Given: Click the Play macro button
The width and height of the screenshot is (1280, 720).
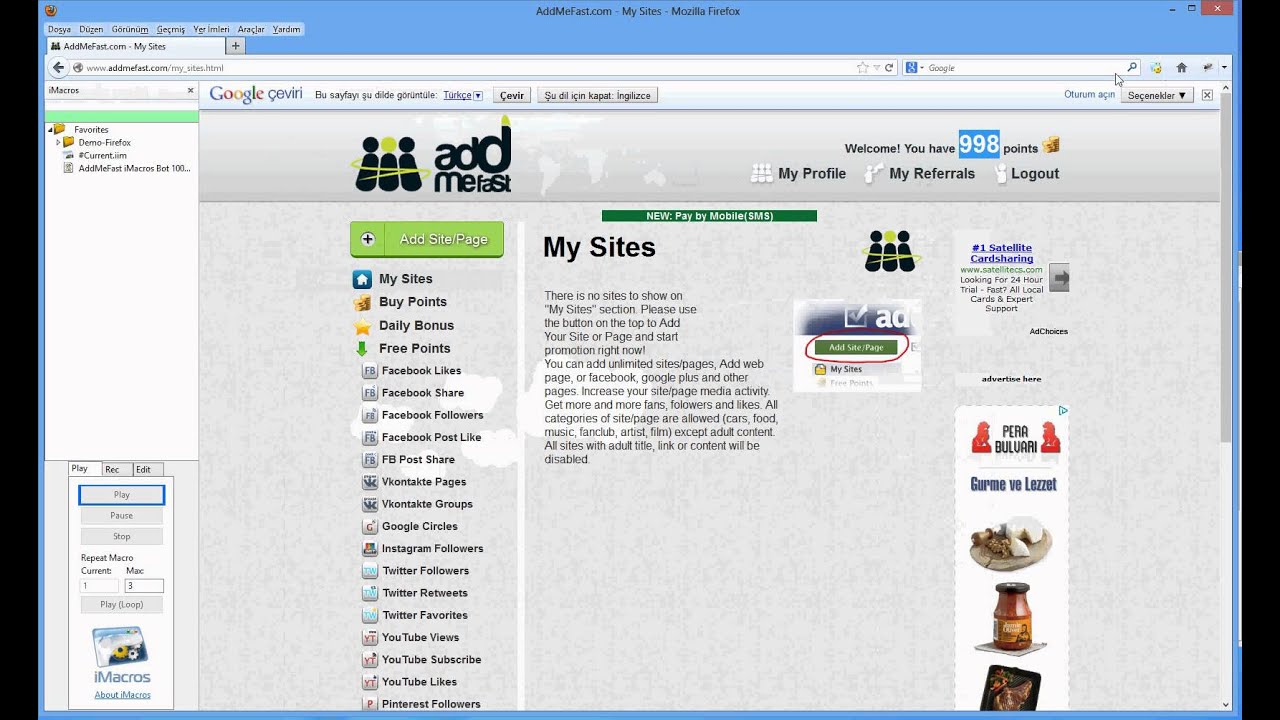Looking at the screenshot, I should 121,494.
